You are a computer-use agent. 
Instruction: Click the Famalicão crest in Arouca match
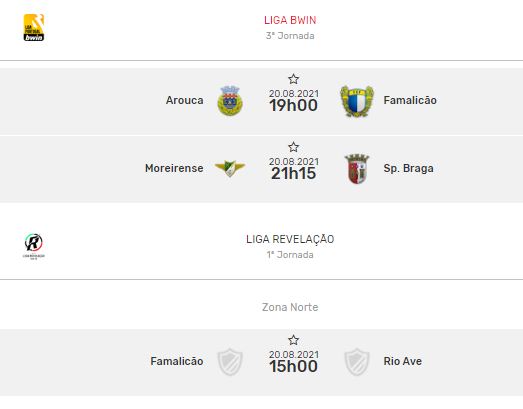coord(357,101)
